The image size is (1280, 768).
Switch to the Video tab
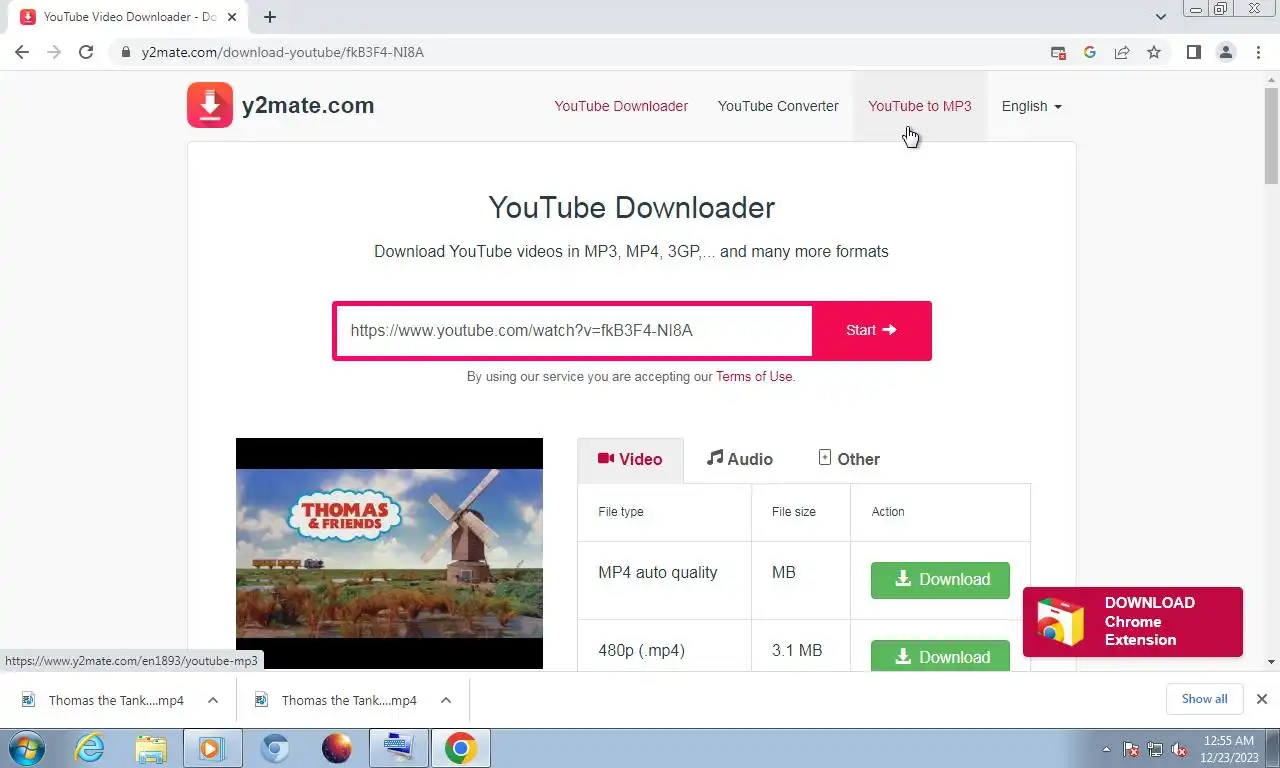pos(630,460)
